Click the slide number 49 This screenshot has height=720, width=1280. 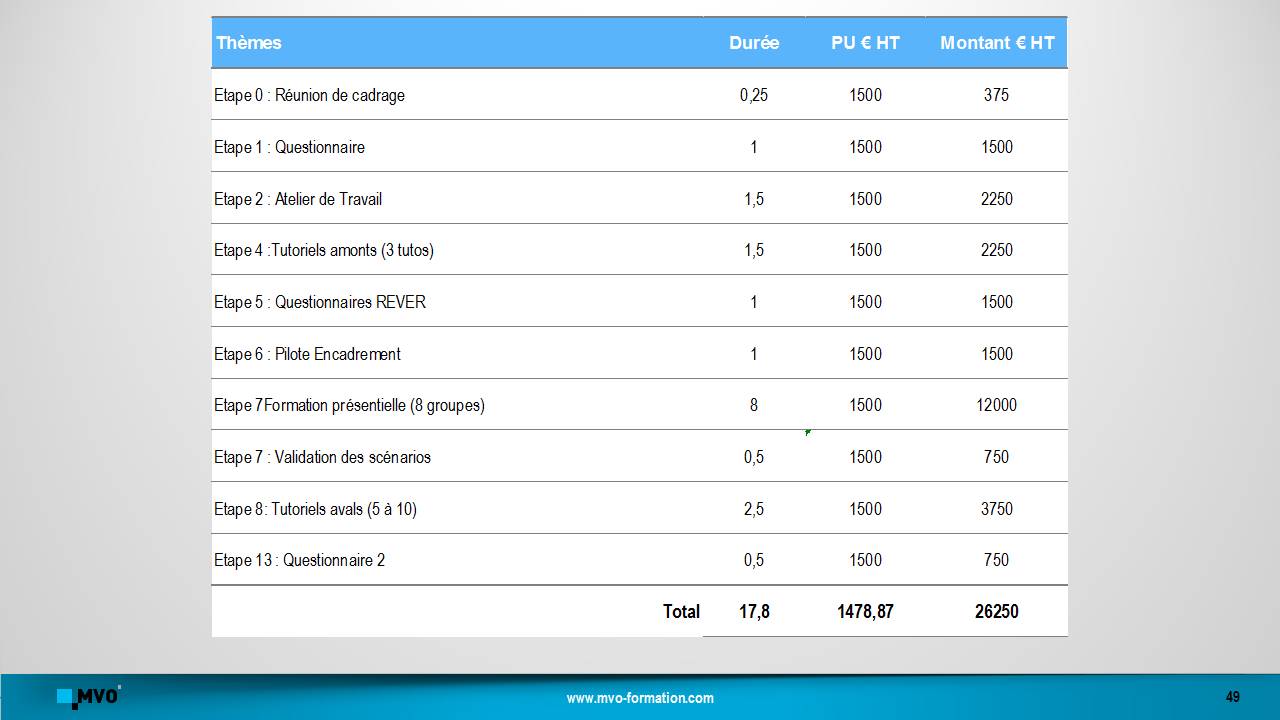[1232, 697]
